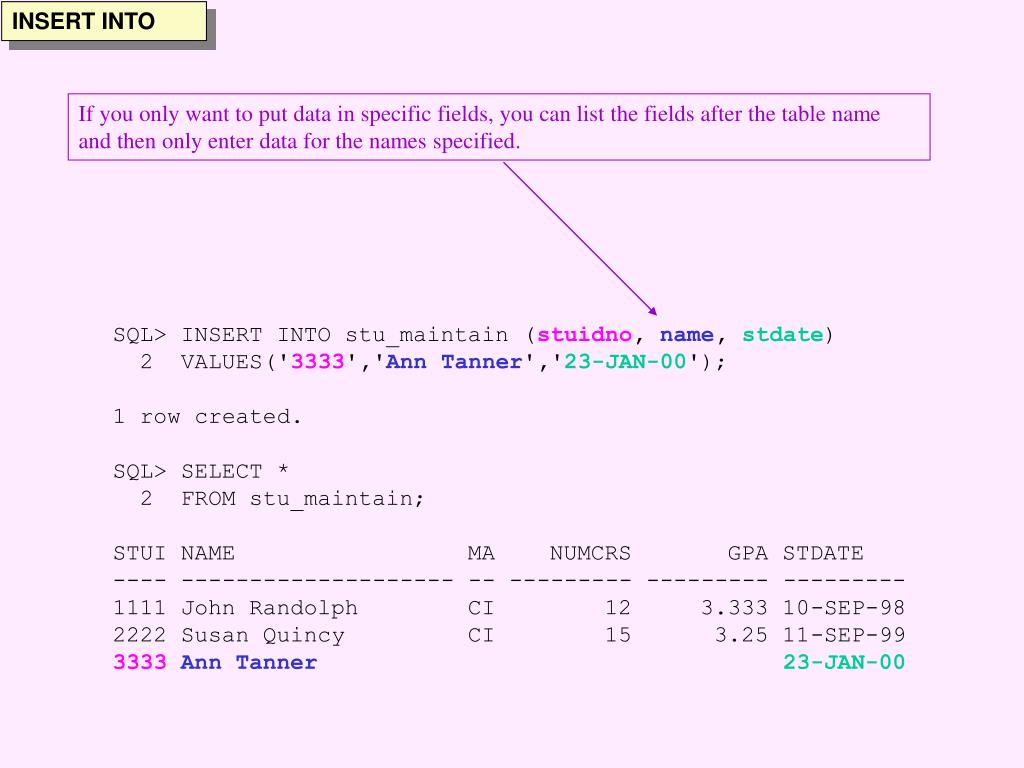
Task: Click 'John Randolph' in the results
Action: 270,608
